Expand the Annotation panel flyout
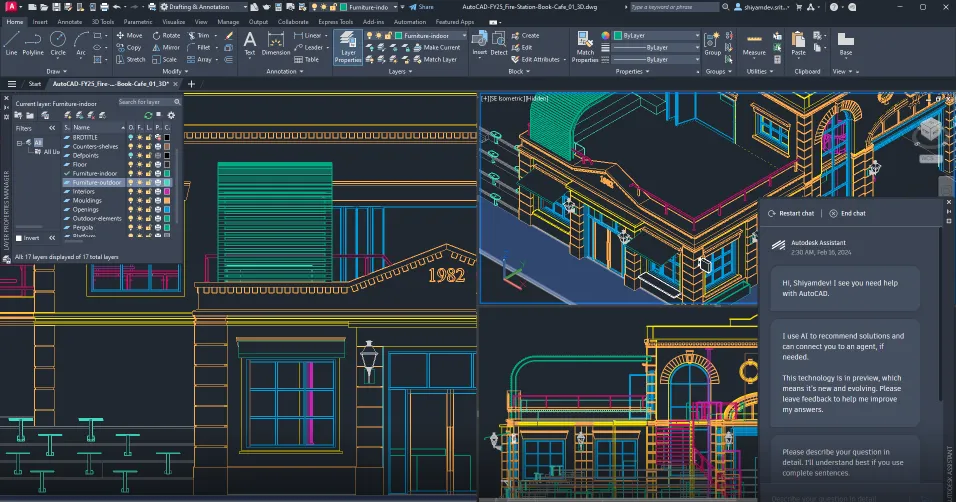Screen dimensions: 956x502 pyautogui.click(x=284, y=71)
